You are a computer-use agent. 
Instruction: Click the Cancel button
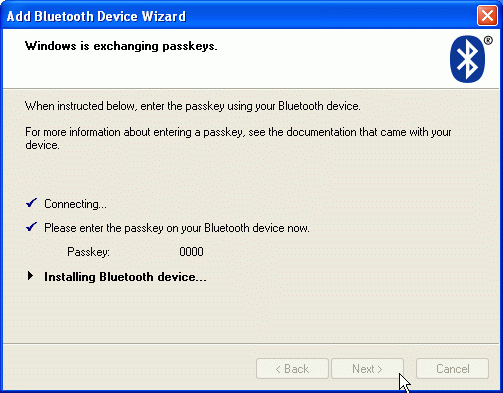453,369
